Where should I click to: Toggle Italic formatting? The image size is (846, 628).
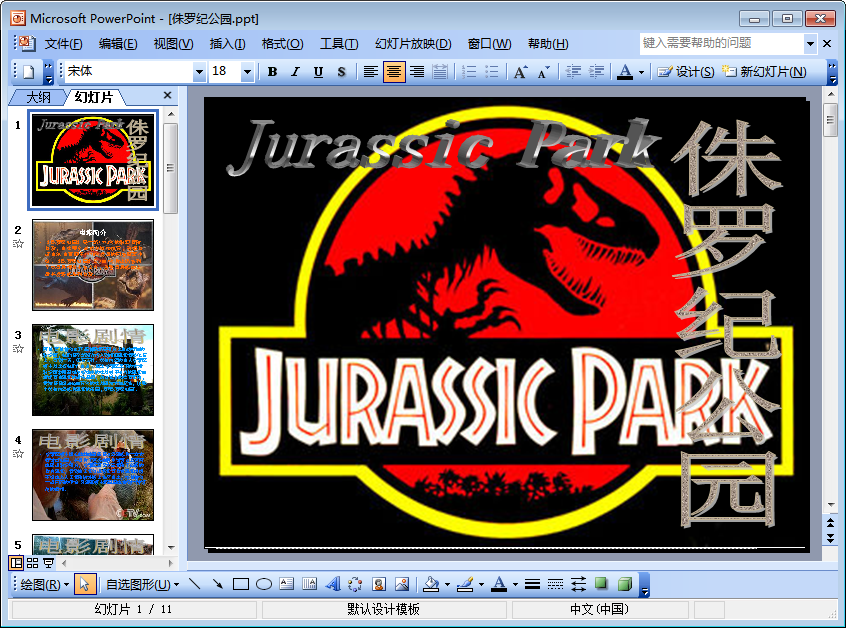pos(295,72)
